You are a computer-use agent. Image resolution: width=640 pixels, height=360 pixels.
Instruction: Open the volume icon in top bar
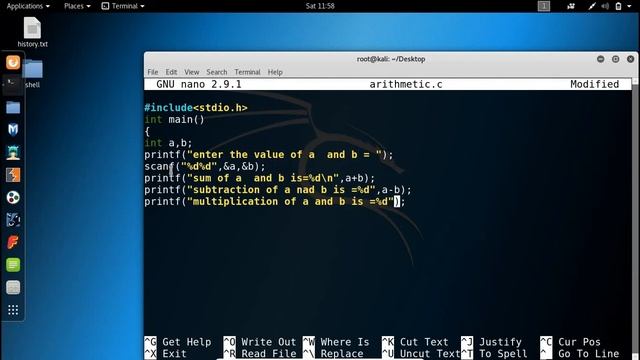click(605, 6)
